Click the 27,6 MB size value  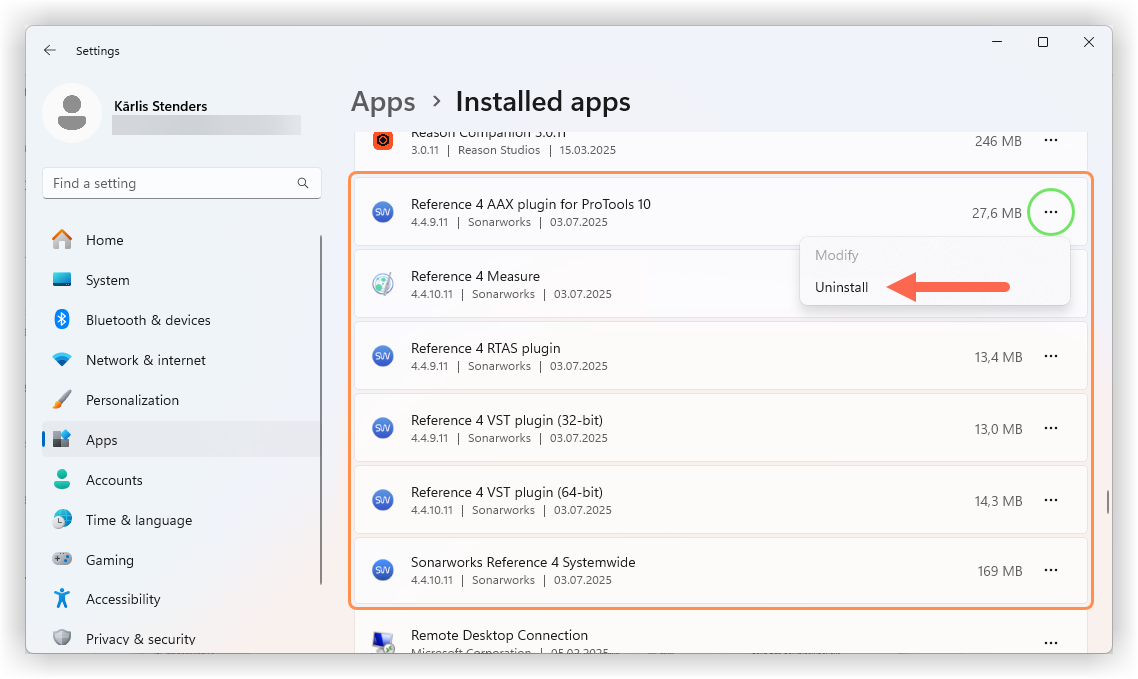[996, 213]
